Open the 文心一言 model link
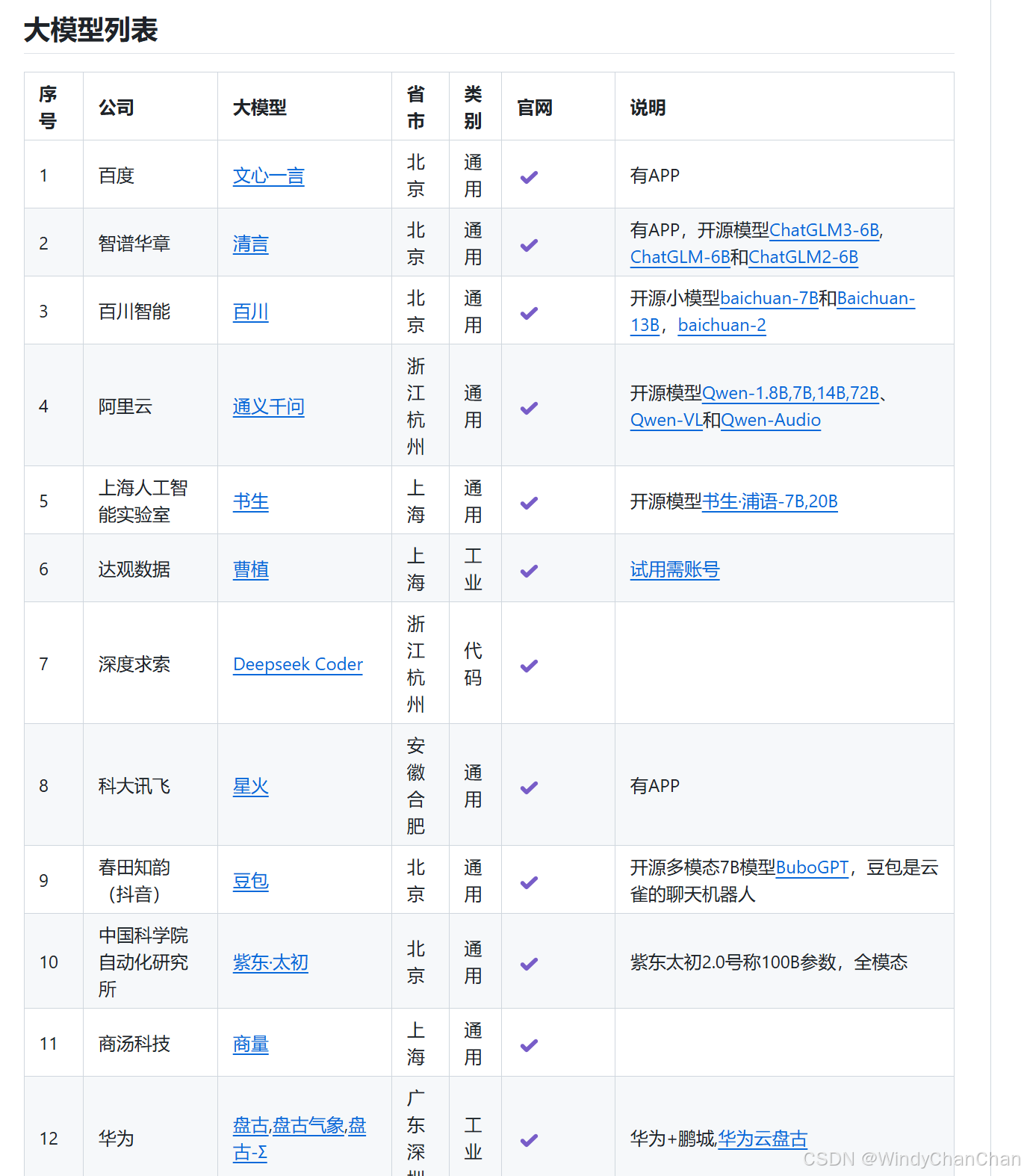1024x1176 pixels. (x=269, y=176)
